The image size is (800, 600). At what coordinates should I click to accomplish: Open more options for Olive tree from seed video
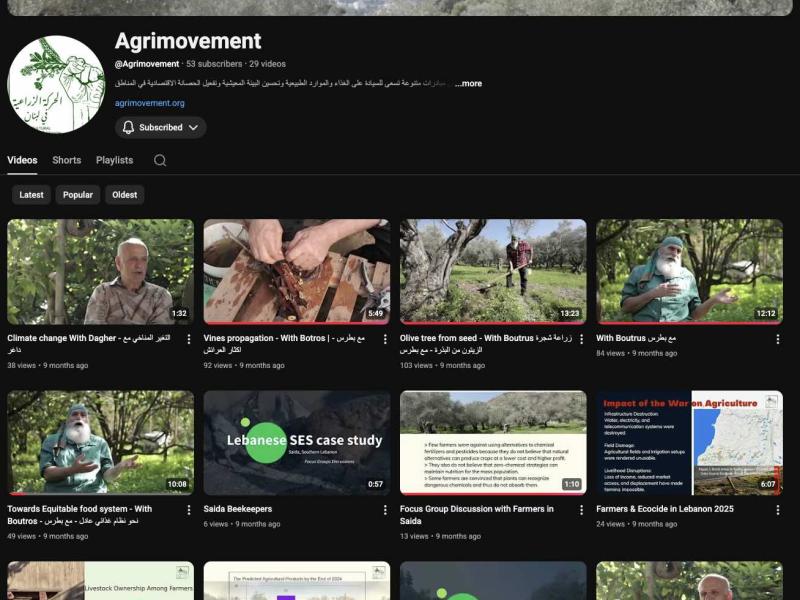click(x=581, y=339)
